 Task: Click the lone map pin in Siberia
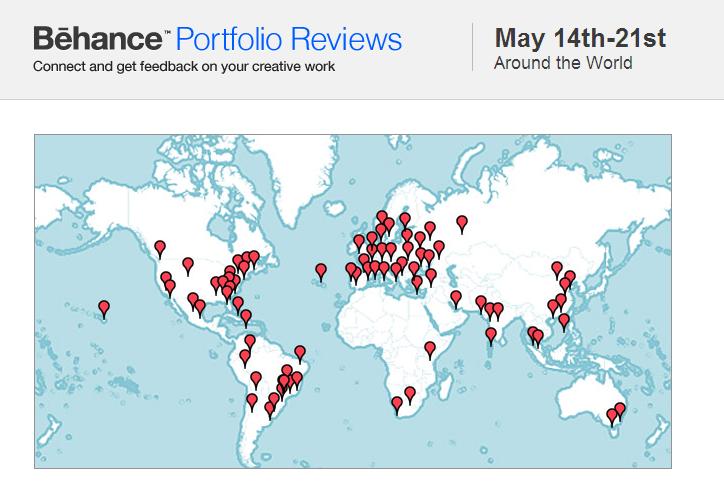(462, 224)
